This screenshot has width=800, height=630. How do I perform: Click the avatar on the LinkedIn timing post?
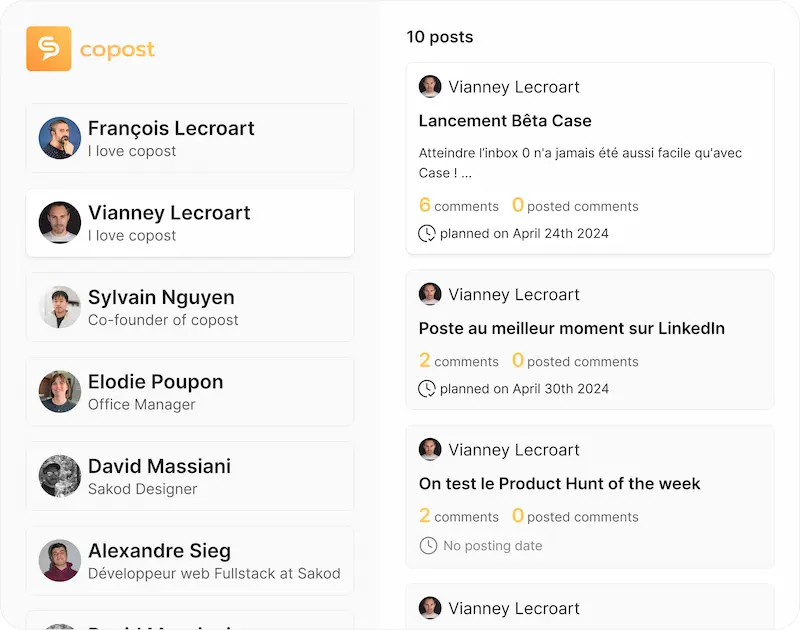point(430,294)
